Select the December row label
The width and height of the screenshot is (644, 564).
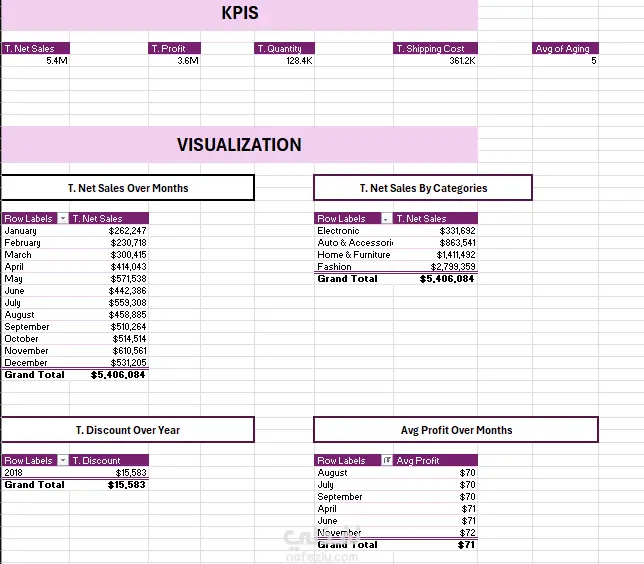[36, 362]
